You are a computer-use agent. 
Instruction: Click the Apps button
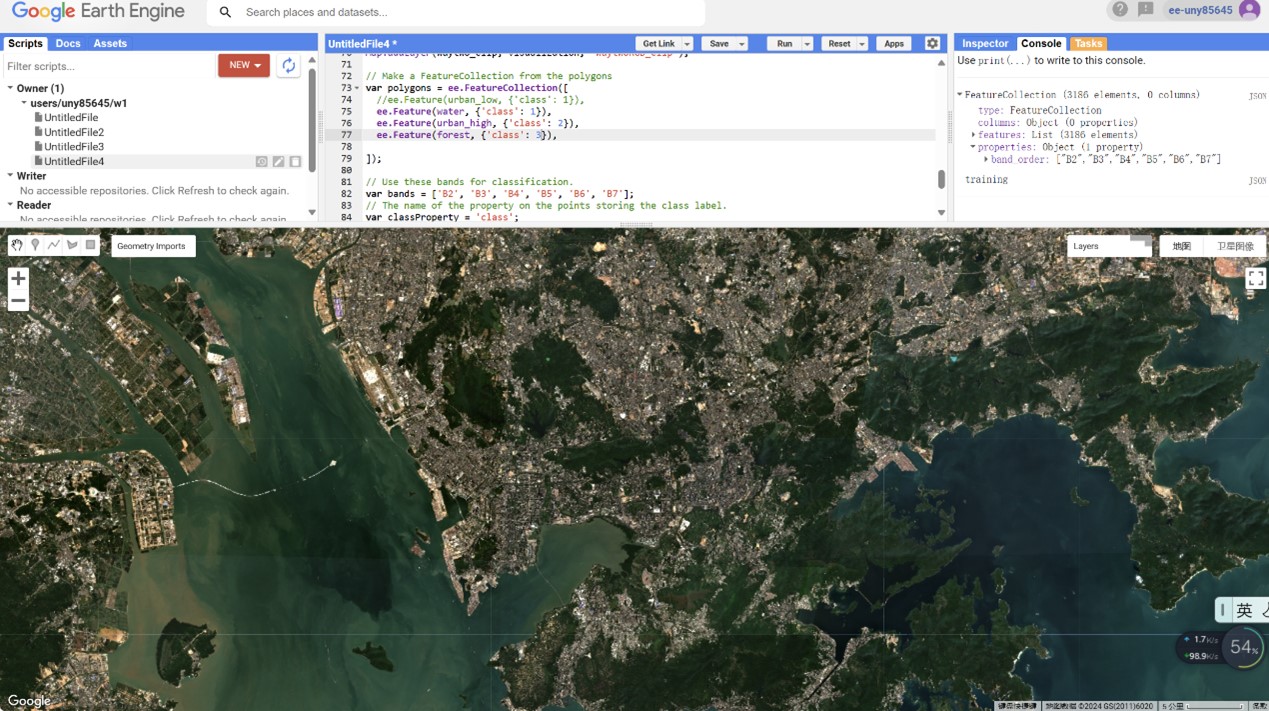pyautogui.click(x=893, y=44)
